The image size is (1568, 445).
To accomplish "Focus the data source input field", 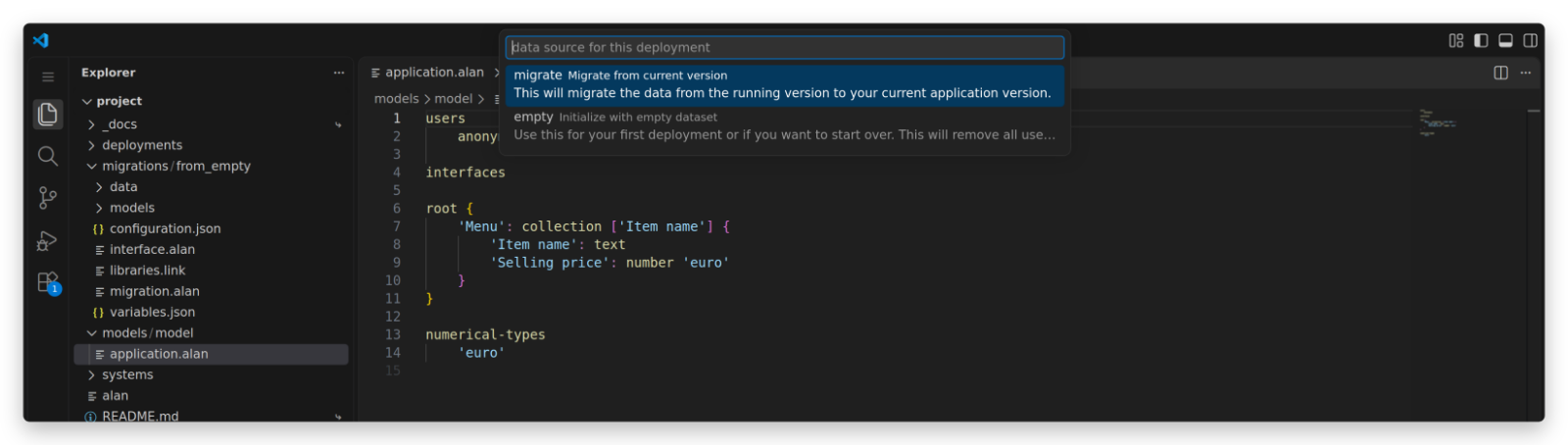I will click(784, 47).
